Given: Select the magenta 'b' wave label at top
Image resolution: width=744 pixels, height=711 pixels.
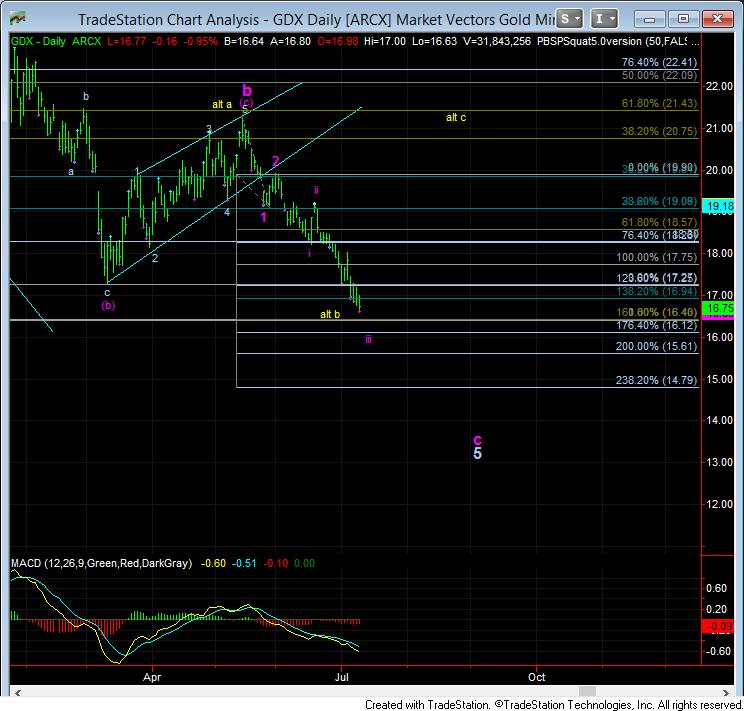Looking at the screenshot, I should point(247,90).
